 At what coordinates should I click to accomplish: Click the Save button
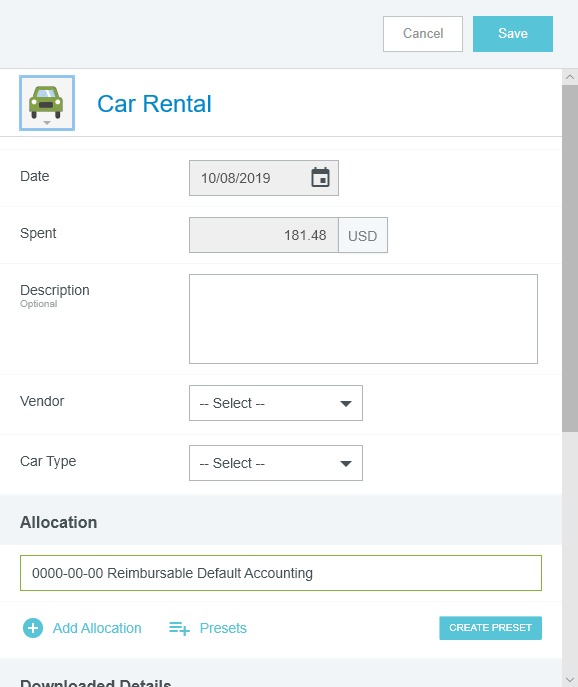[x=513, y=34]
